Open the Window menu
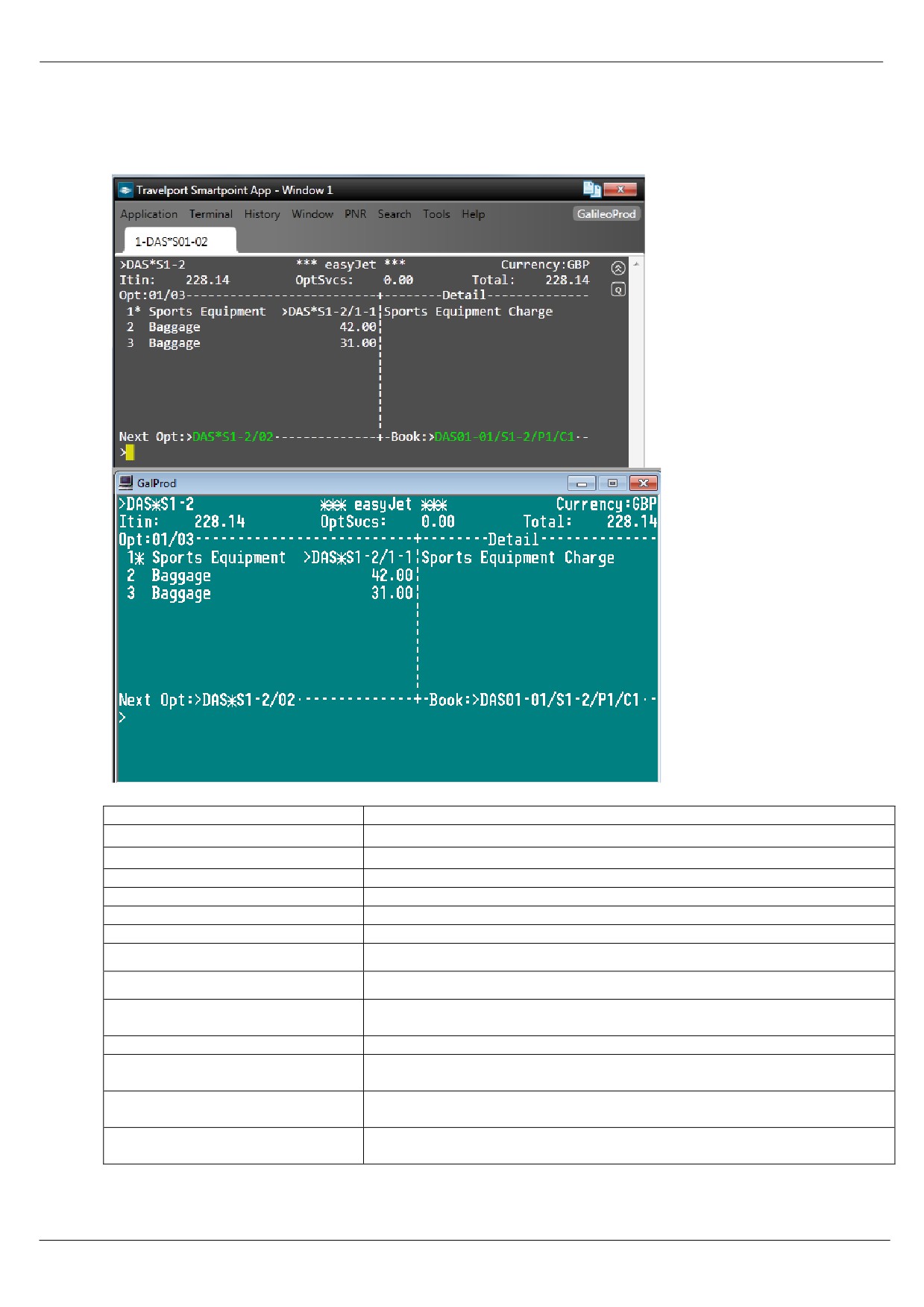Screen dimensions: 924x1307 coord(312,214)
